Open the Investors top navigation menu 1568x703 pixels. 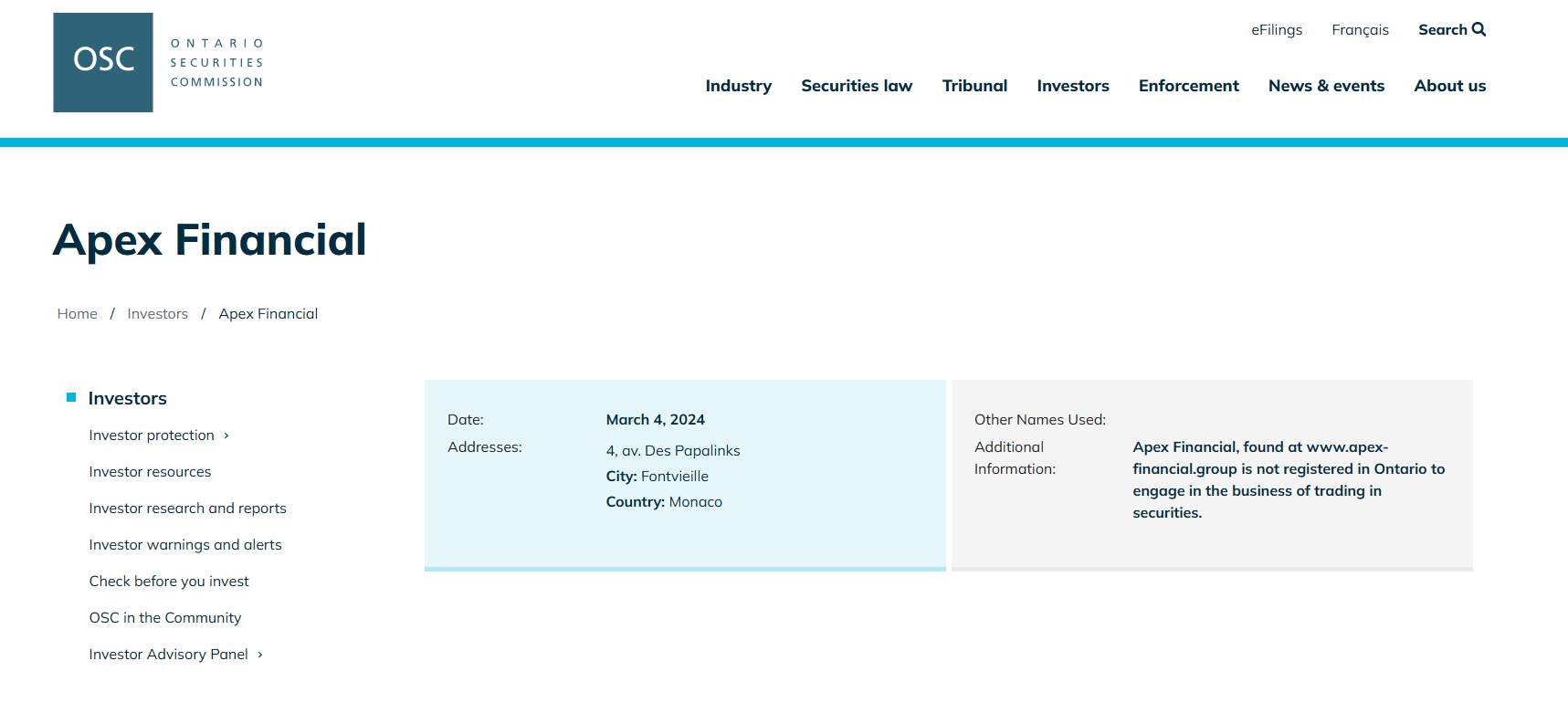1073,86
